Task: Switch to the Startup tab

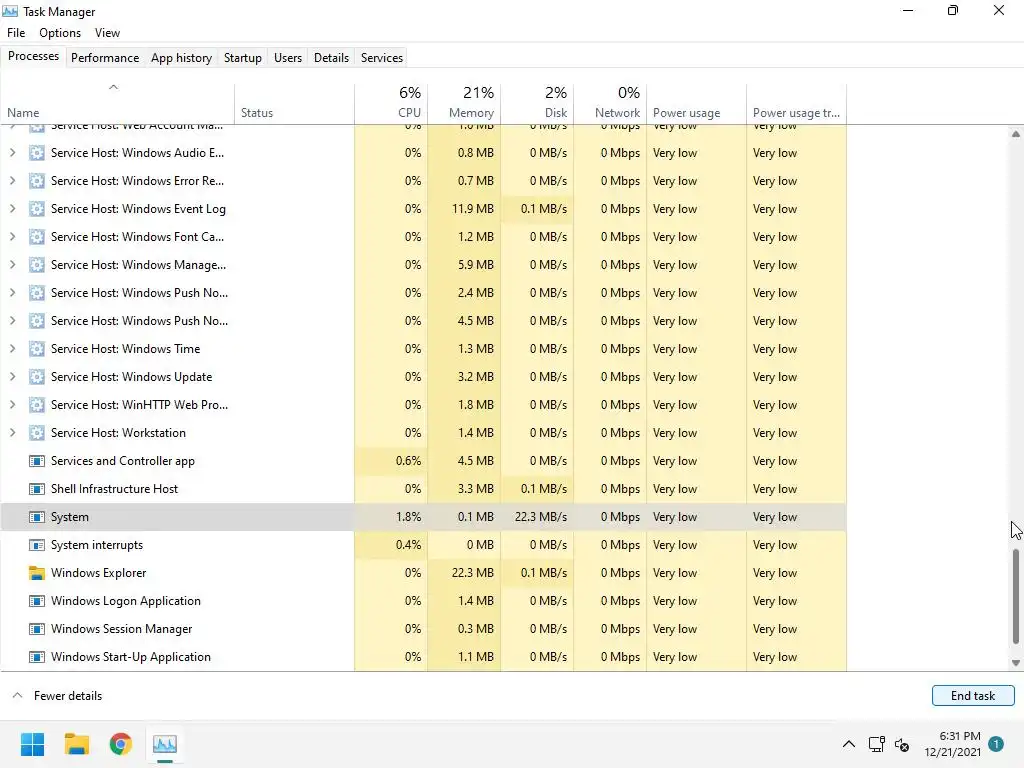Action: point(242,57)
